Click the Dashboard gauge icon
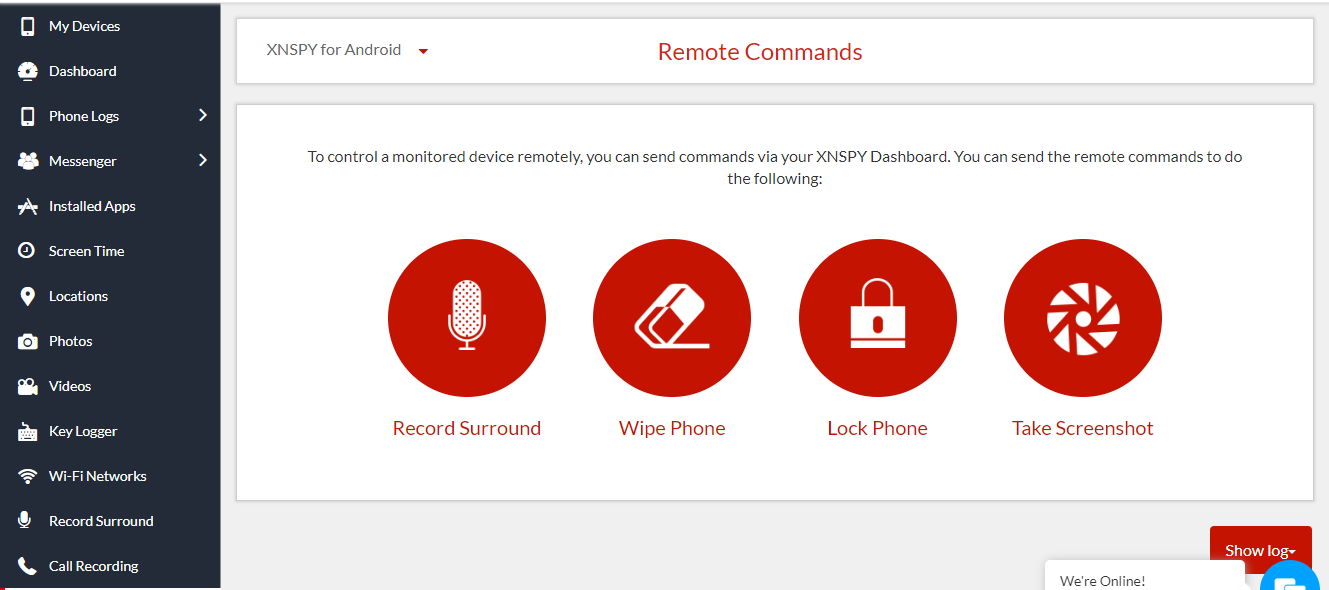 tap(28, 71)
